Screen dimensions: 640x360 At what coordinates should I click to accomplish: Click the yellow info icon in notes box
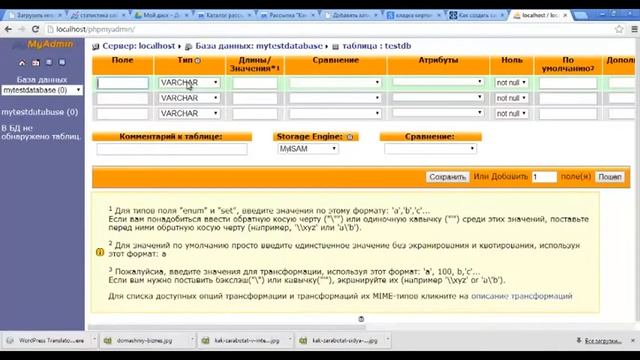100,252
